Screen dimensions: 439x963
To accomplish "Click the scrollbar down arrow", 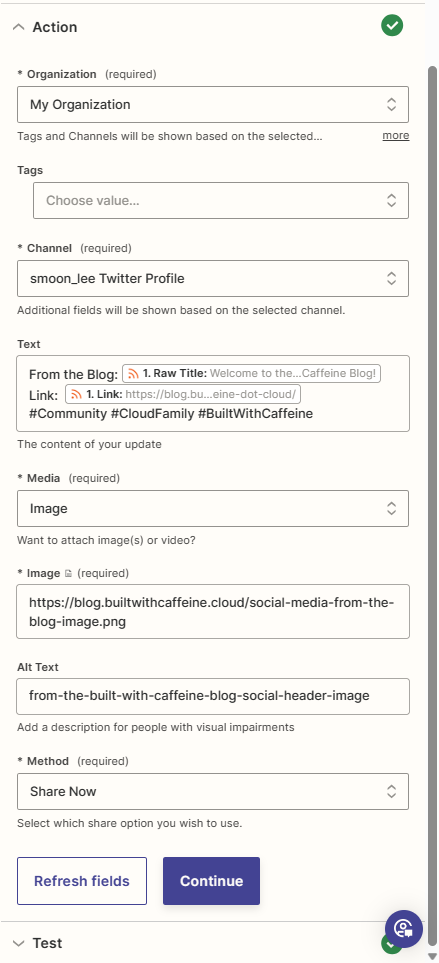I will [432, 956].
